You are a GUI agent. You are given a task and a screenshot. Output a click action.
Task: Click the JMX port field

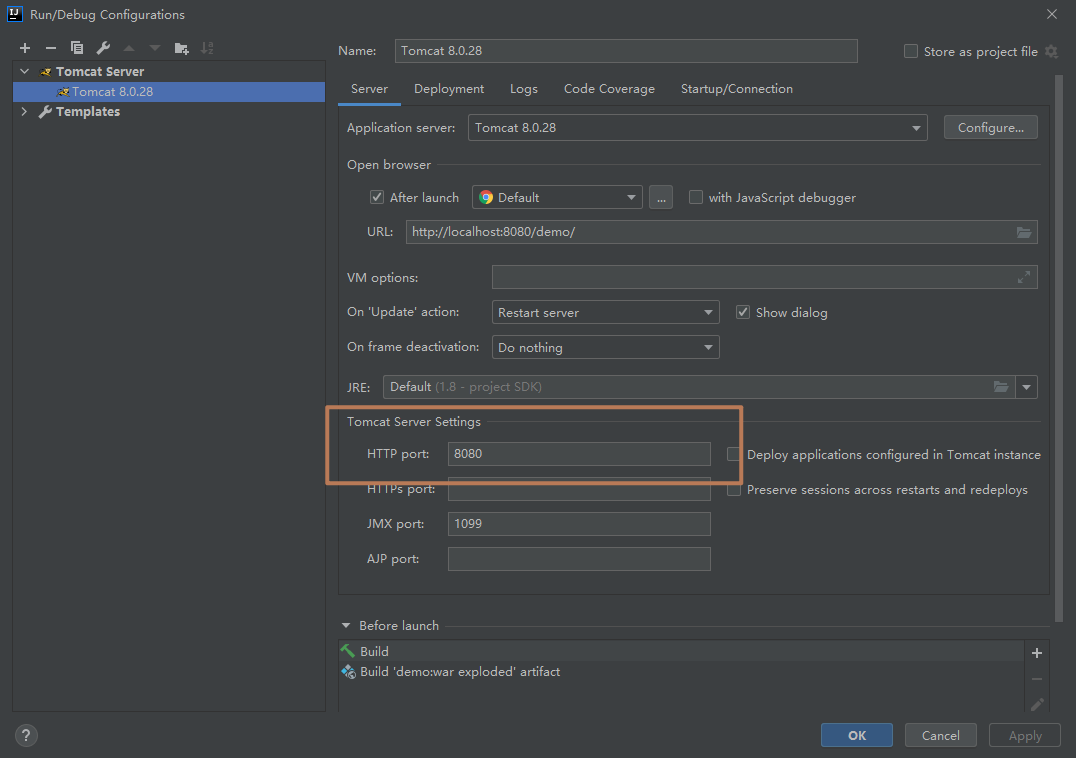[x=579, y=524]
